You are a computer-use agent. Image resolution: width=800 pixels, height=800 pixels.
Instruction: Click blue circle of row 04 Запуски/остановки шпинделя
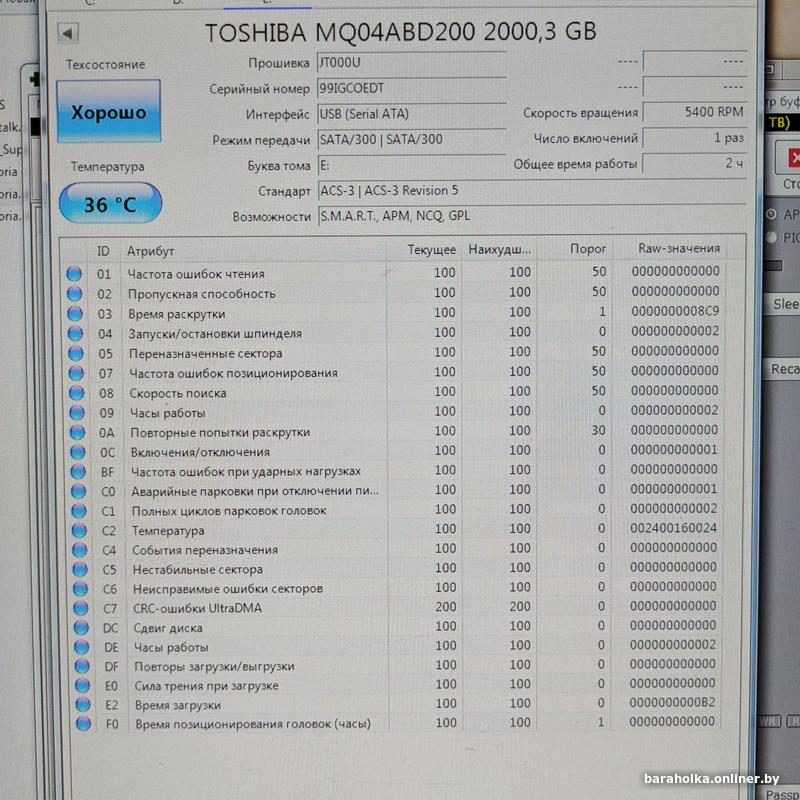click(76, 333)
